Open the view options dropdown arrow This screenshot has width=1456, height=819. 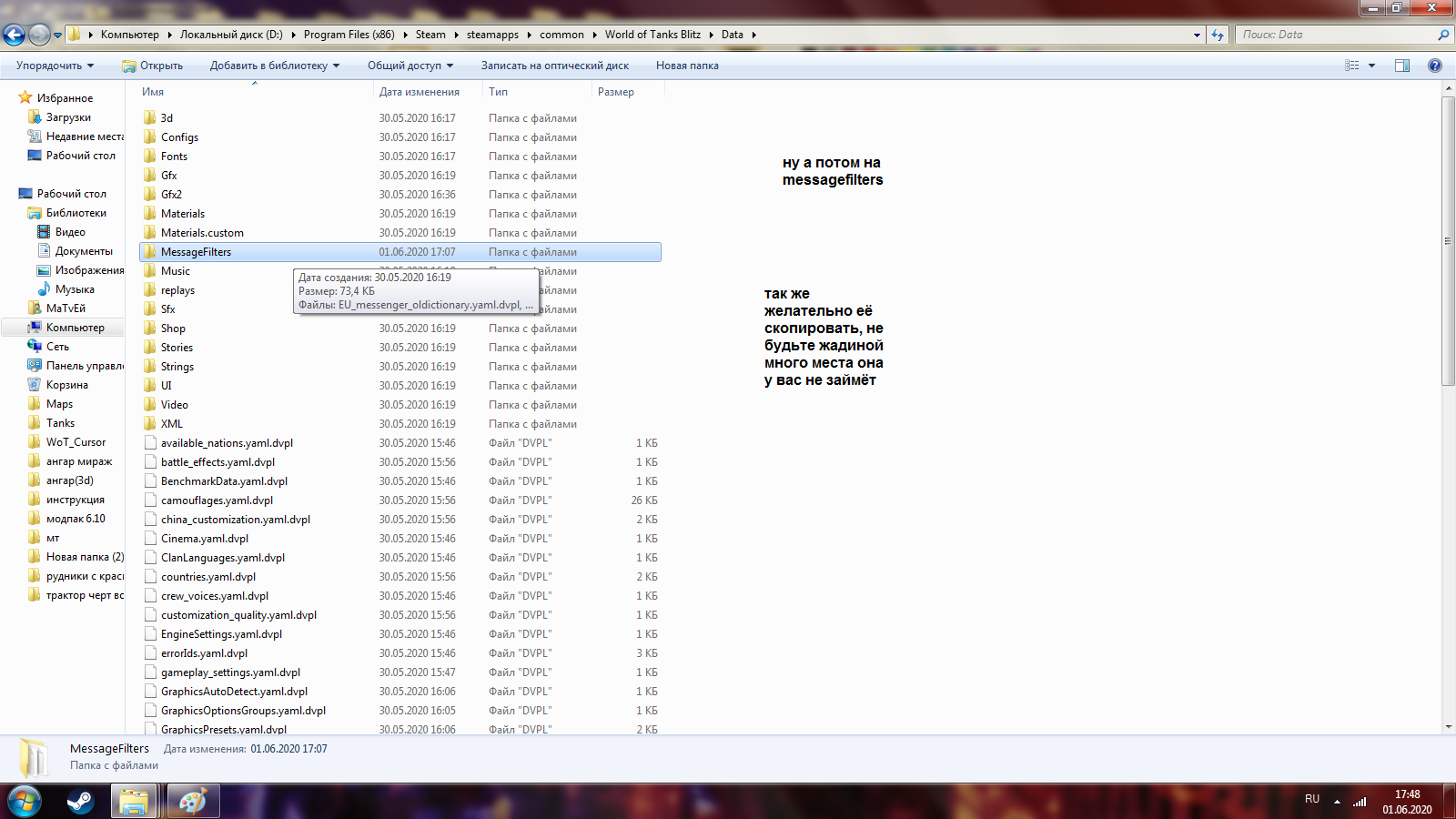pos(1371,66)
